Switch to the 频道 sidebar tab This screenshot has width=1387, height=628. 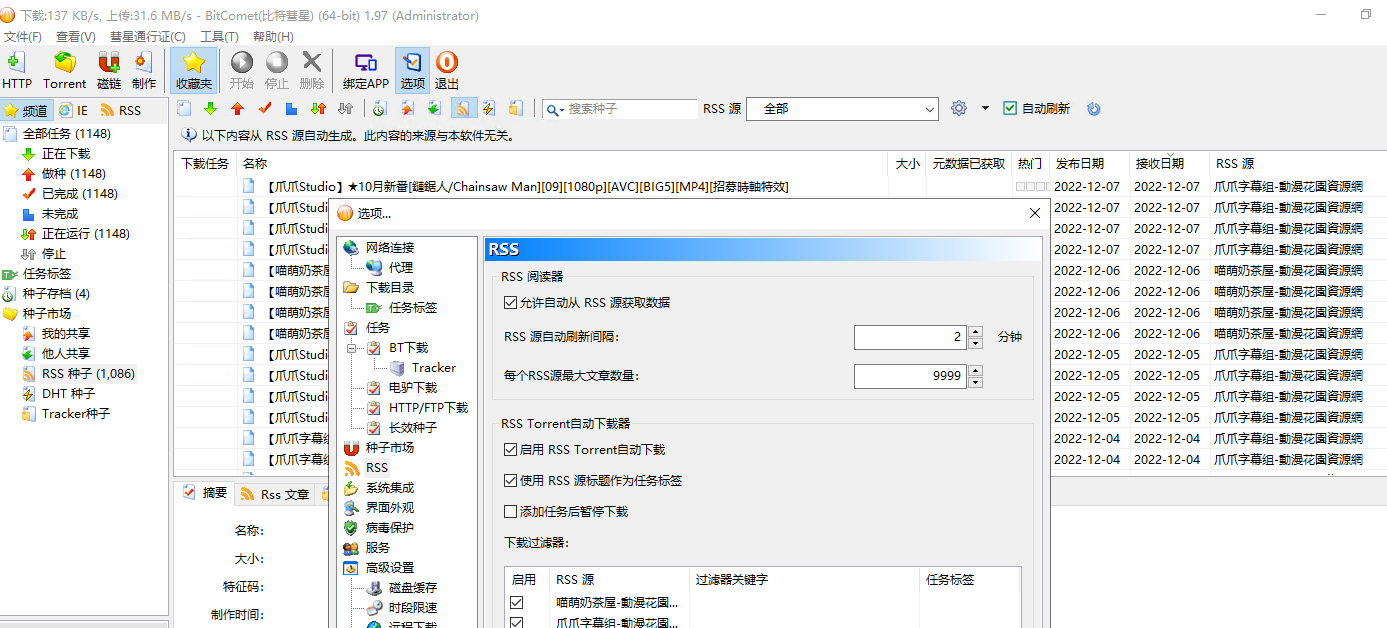click(x=26, y=111)
